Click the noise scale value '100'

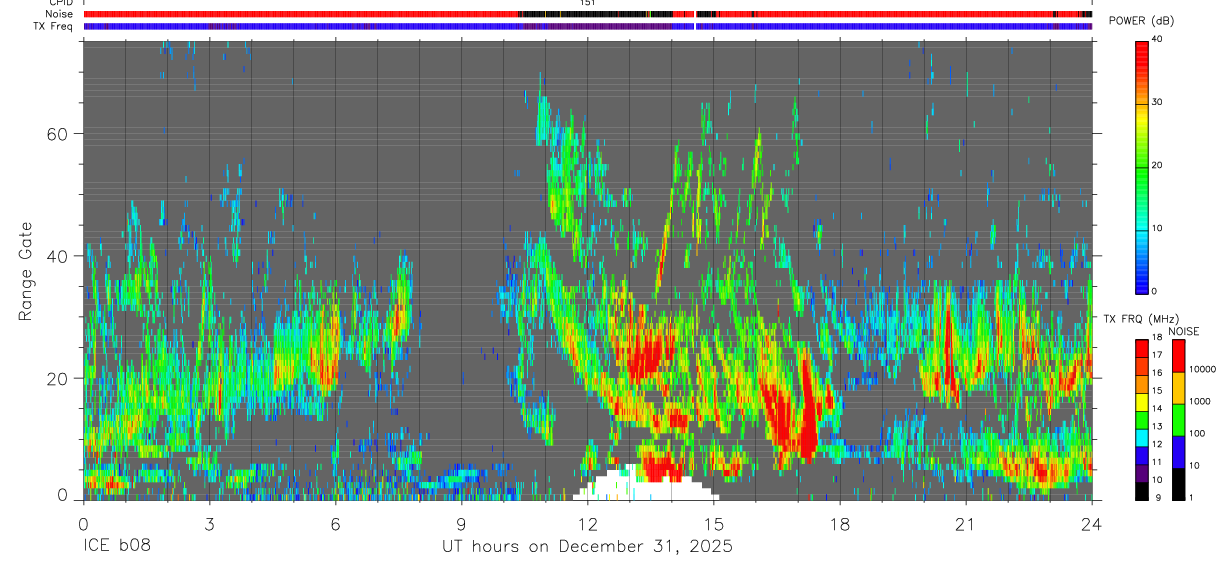[1197, 434]
